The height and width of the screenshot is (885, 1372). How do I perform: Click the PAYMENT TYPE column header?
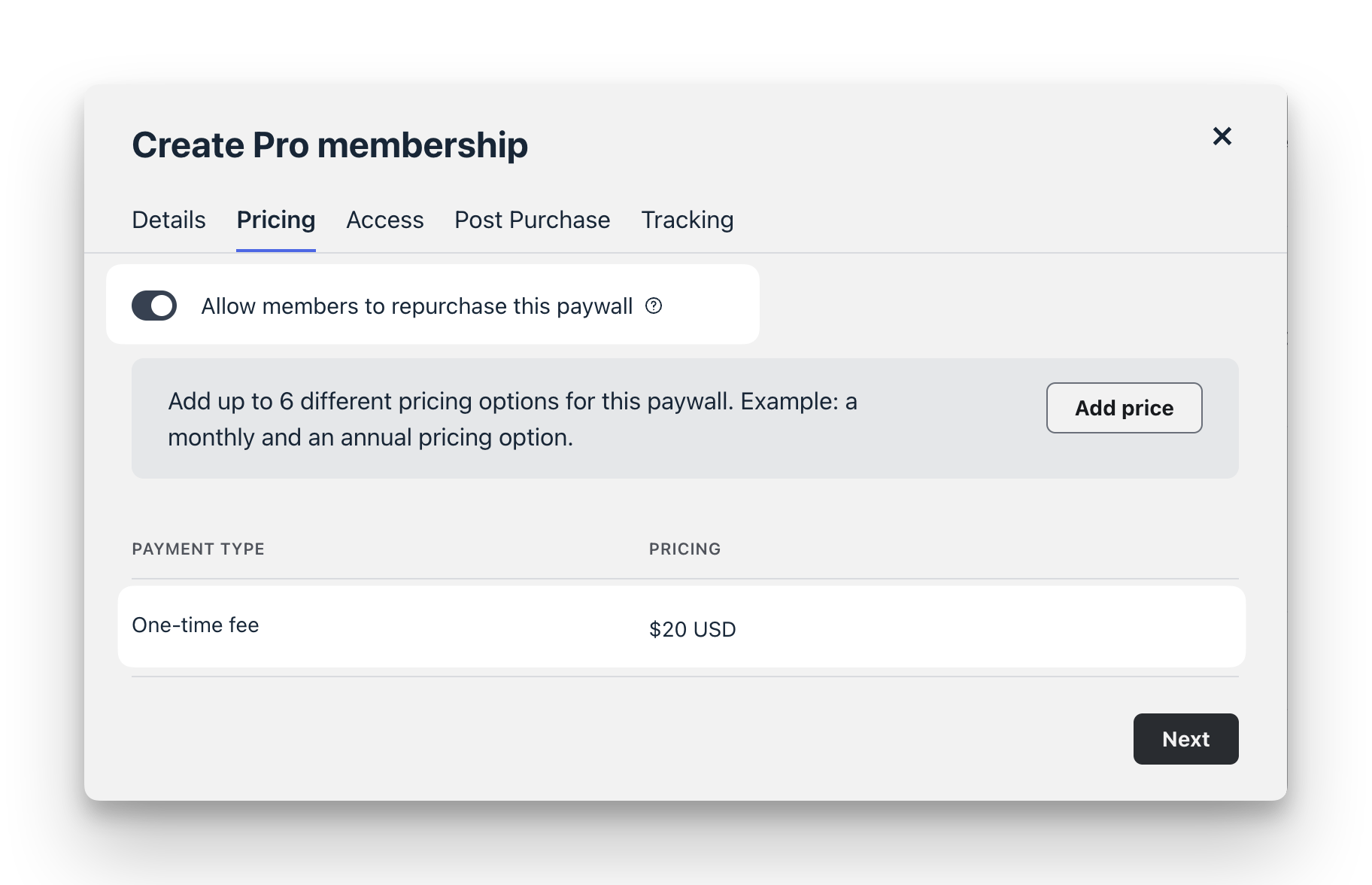198,549
